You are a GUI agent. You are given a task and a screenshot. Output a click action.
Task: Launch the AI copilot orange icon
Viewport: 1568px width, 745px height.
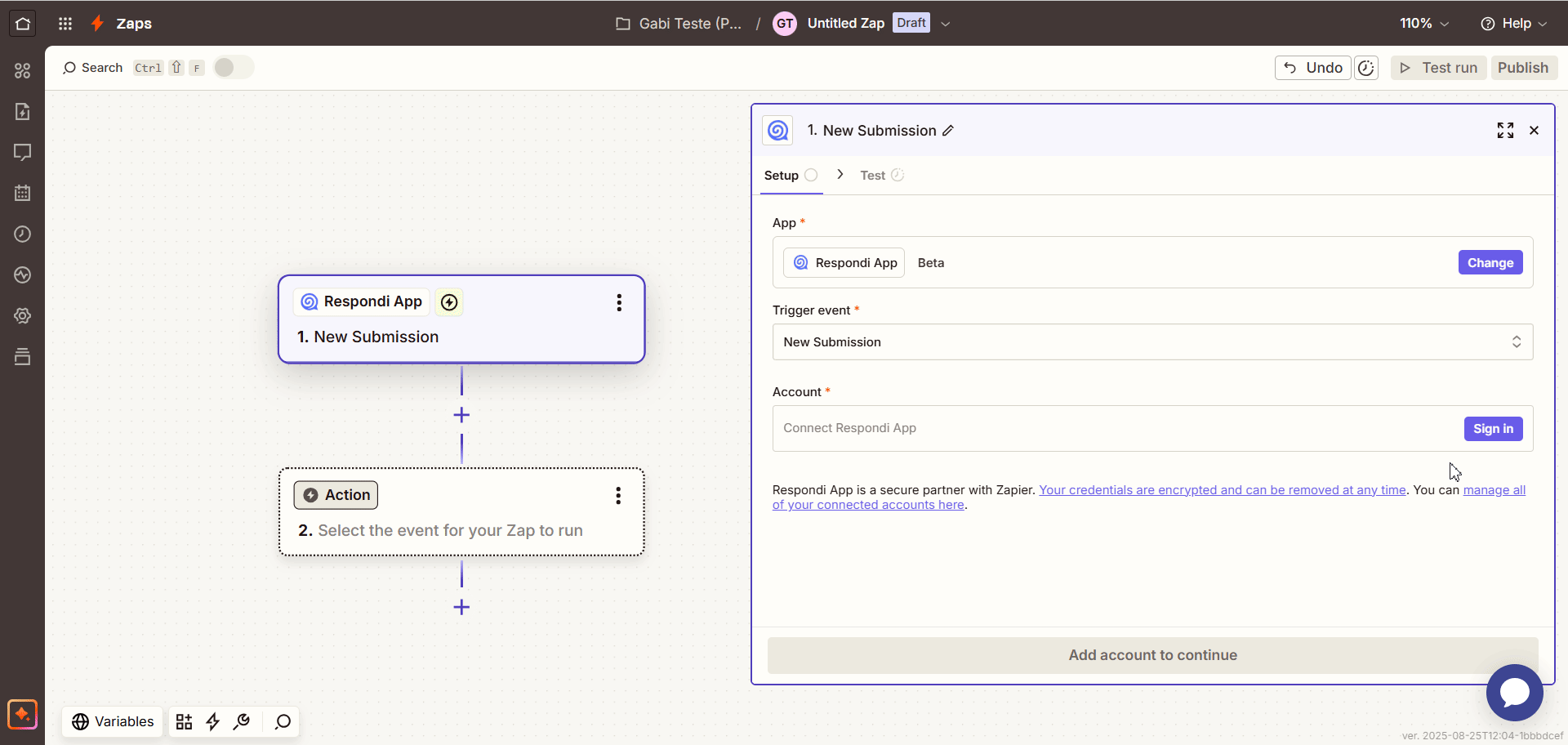(x=23, y=714)
